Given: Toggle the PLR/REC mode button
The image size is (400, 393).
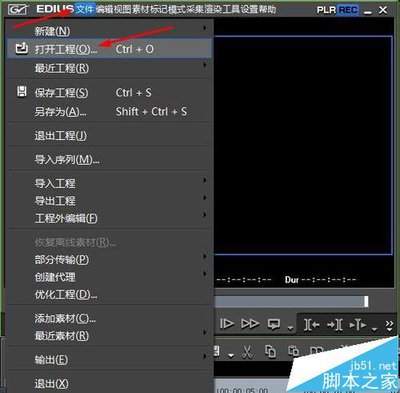Looking at the screenshot, I should click(337, 10).
